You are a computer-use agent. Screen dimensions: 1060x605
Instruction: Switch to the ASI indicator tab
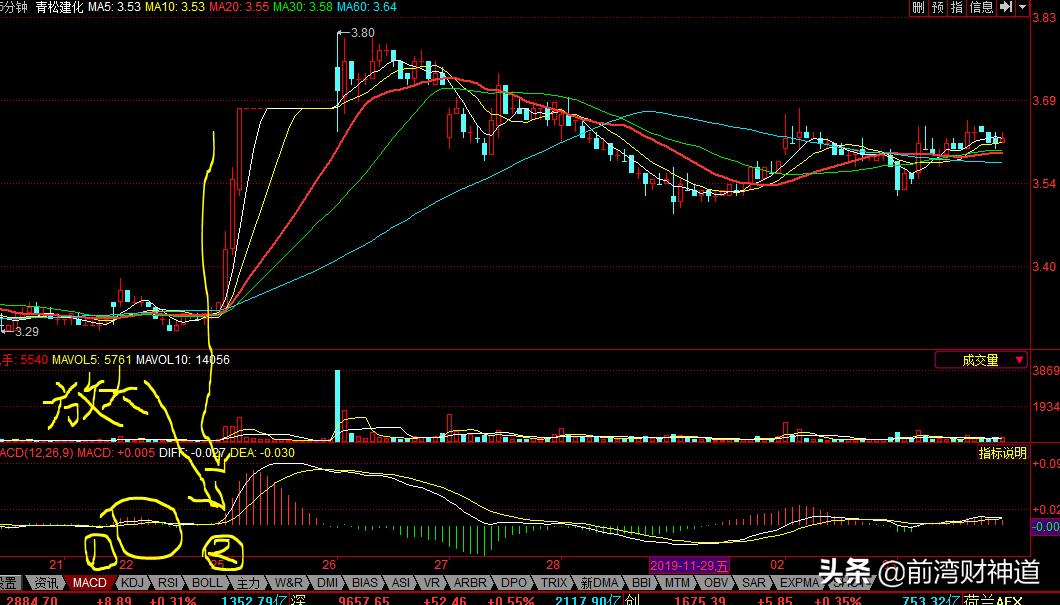401,582
